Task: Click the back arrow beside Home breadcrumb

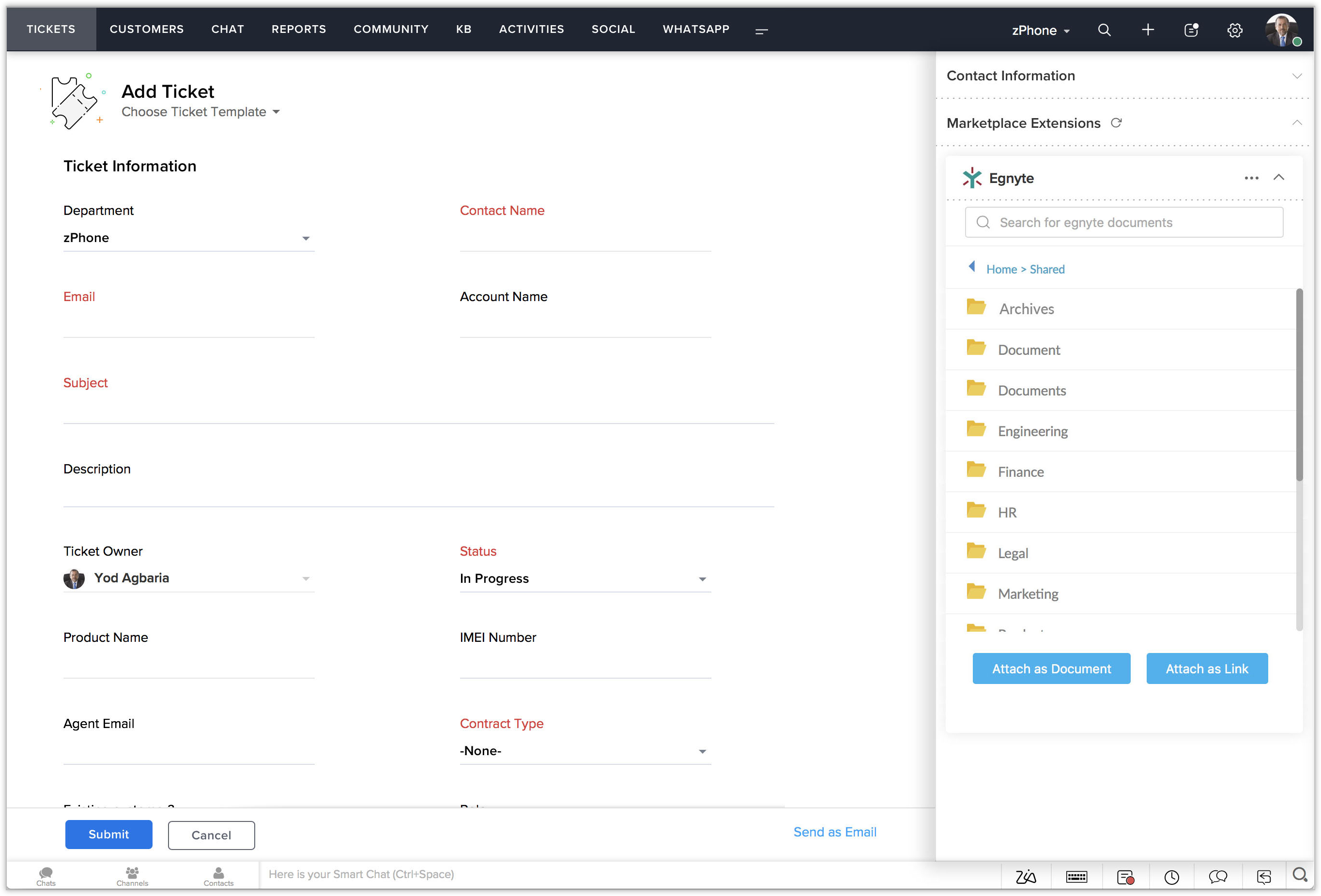Action: (972, 266)
